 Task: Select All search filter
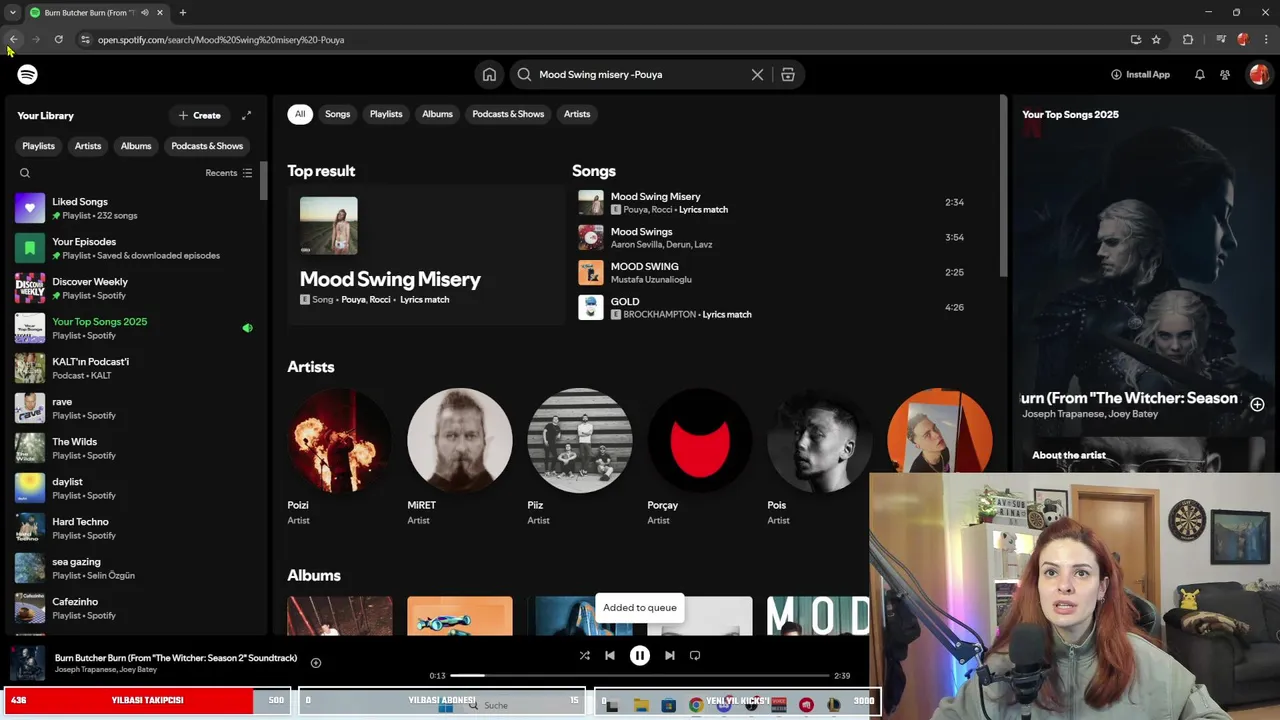(x=299, y=114)
